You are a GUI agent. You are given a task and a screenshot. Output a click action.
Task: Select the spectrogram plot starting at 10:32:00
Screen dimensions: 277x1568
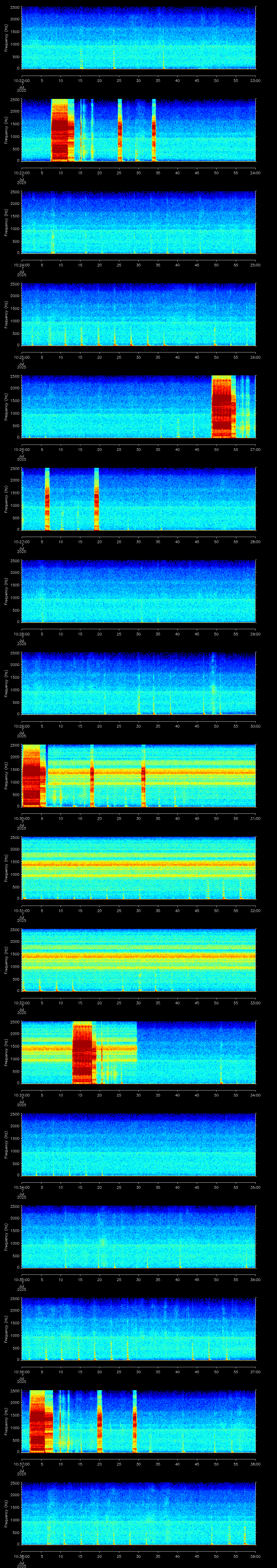(138, 960)
